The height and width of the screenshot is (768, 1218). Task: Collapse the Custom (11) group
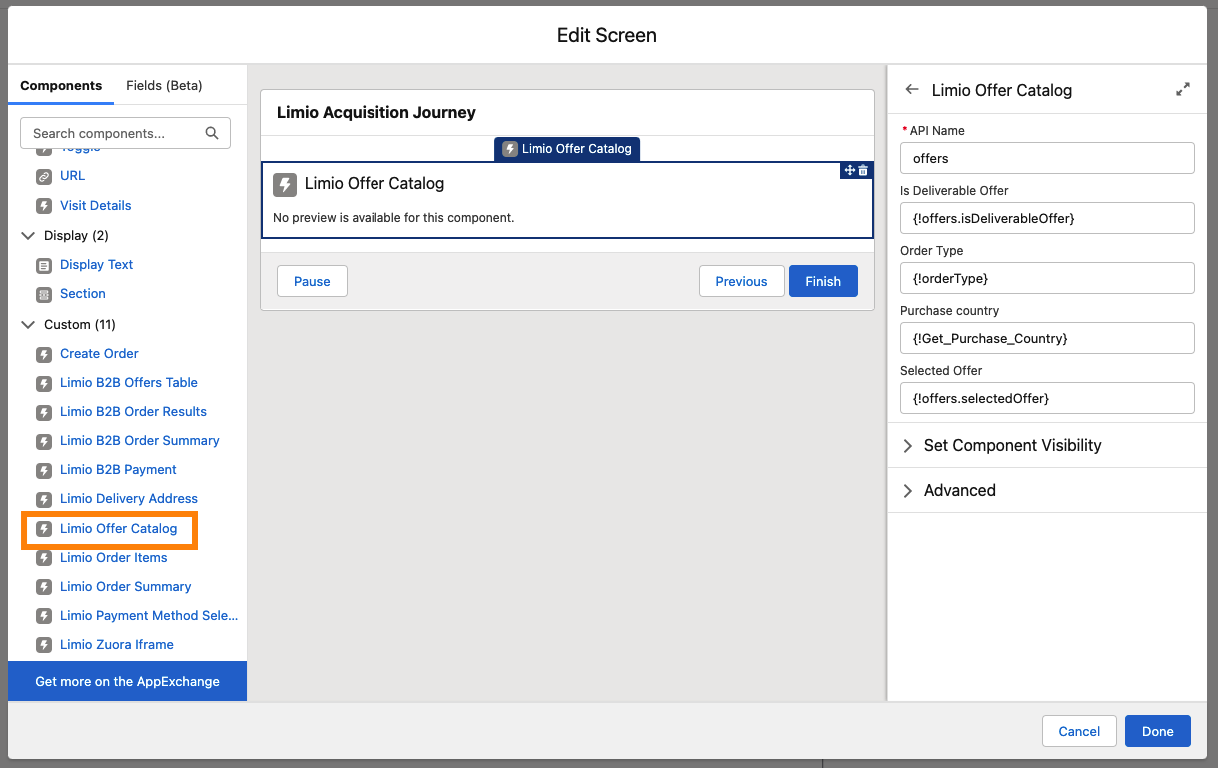(x=28, y=325)
